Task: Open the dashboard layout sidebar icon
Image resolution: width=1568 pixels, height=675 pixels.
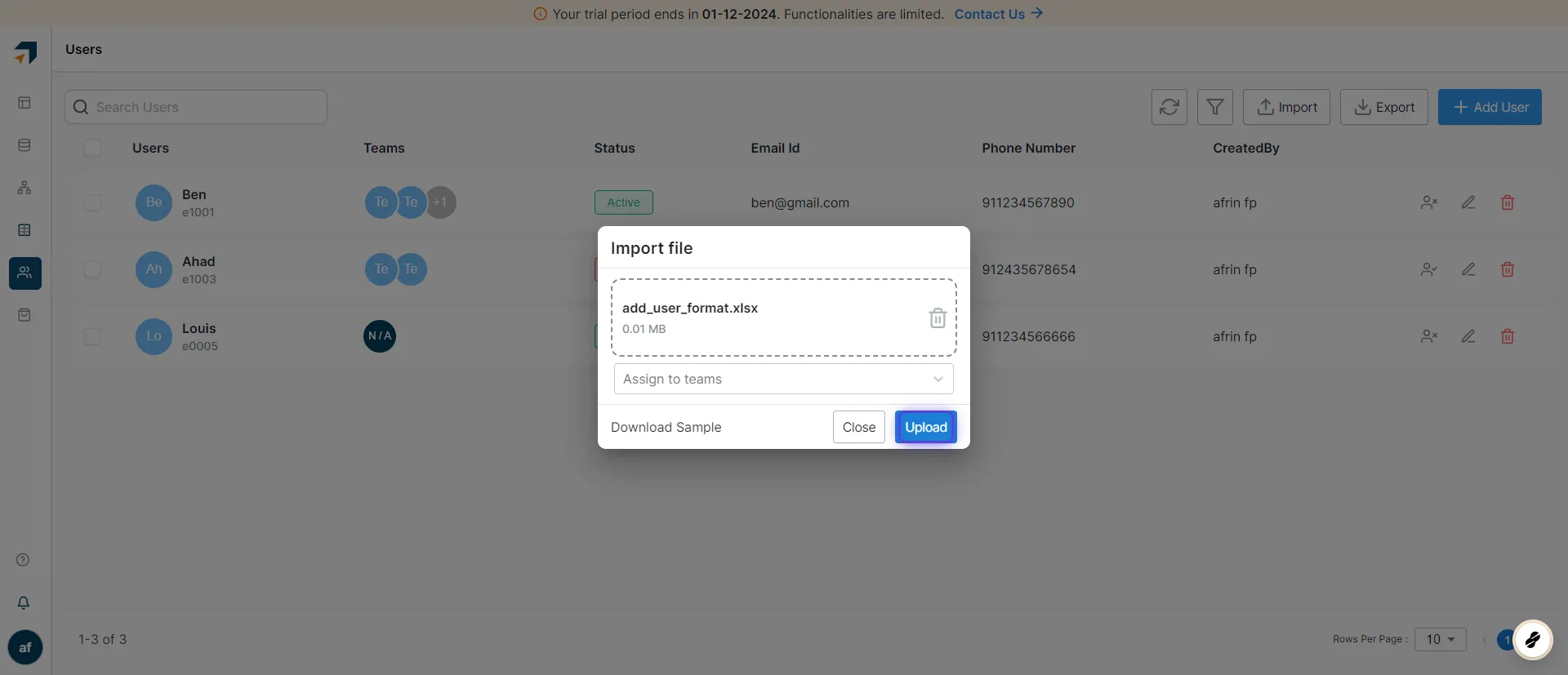Action: pyautogui.click(x=24, y=103)
